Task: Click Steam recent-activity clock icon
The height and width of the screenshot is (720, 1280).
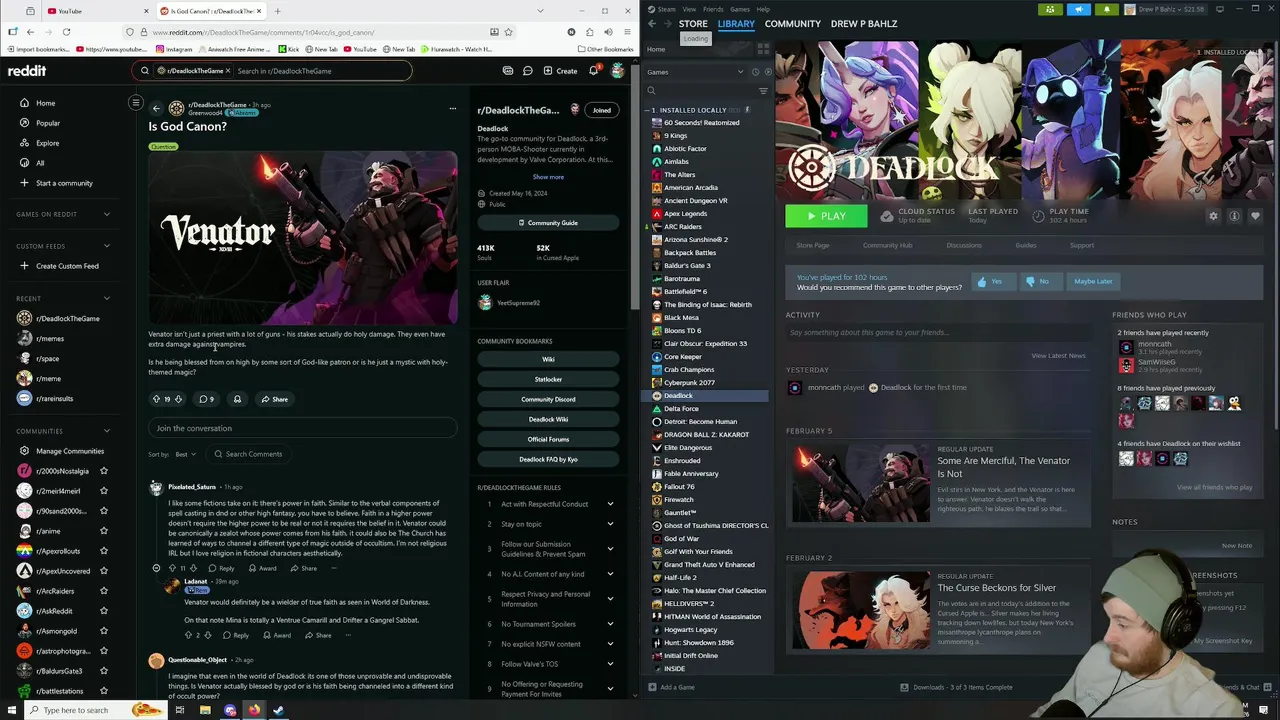Action: (x=754, y=72)
